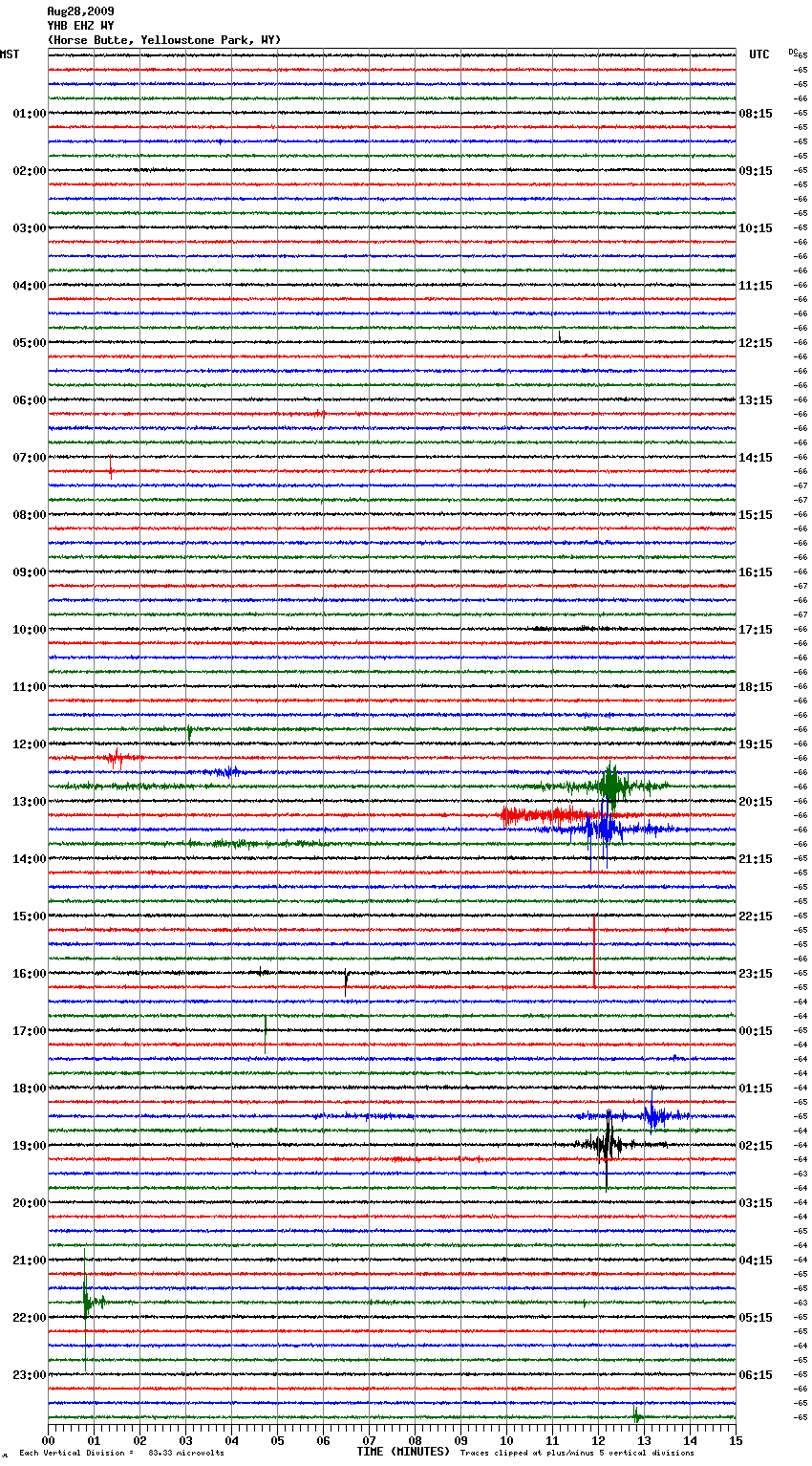
Task: Click the 06:15 UTC time label
Action: 756,1375
